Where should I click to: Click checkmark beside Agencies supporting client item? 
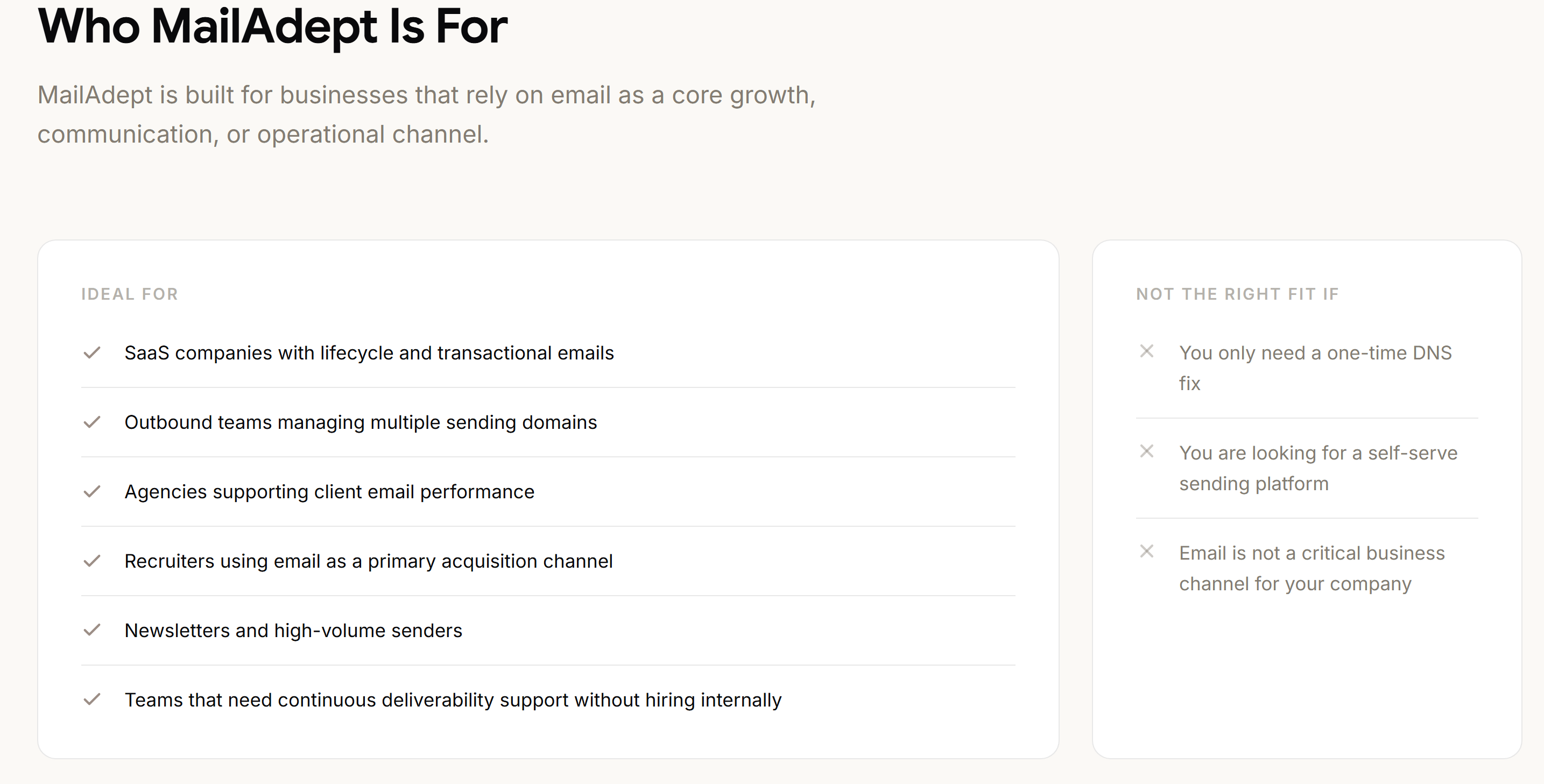(91, 491)
